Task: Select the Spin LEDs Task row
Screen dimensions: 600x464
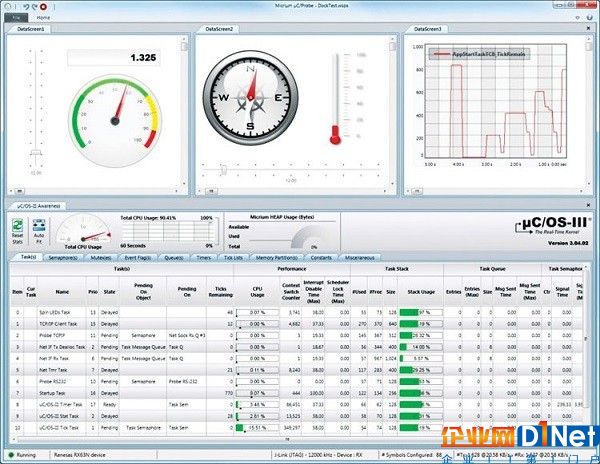Action: 297,313
